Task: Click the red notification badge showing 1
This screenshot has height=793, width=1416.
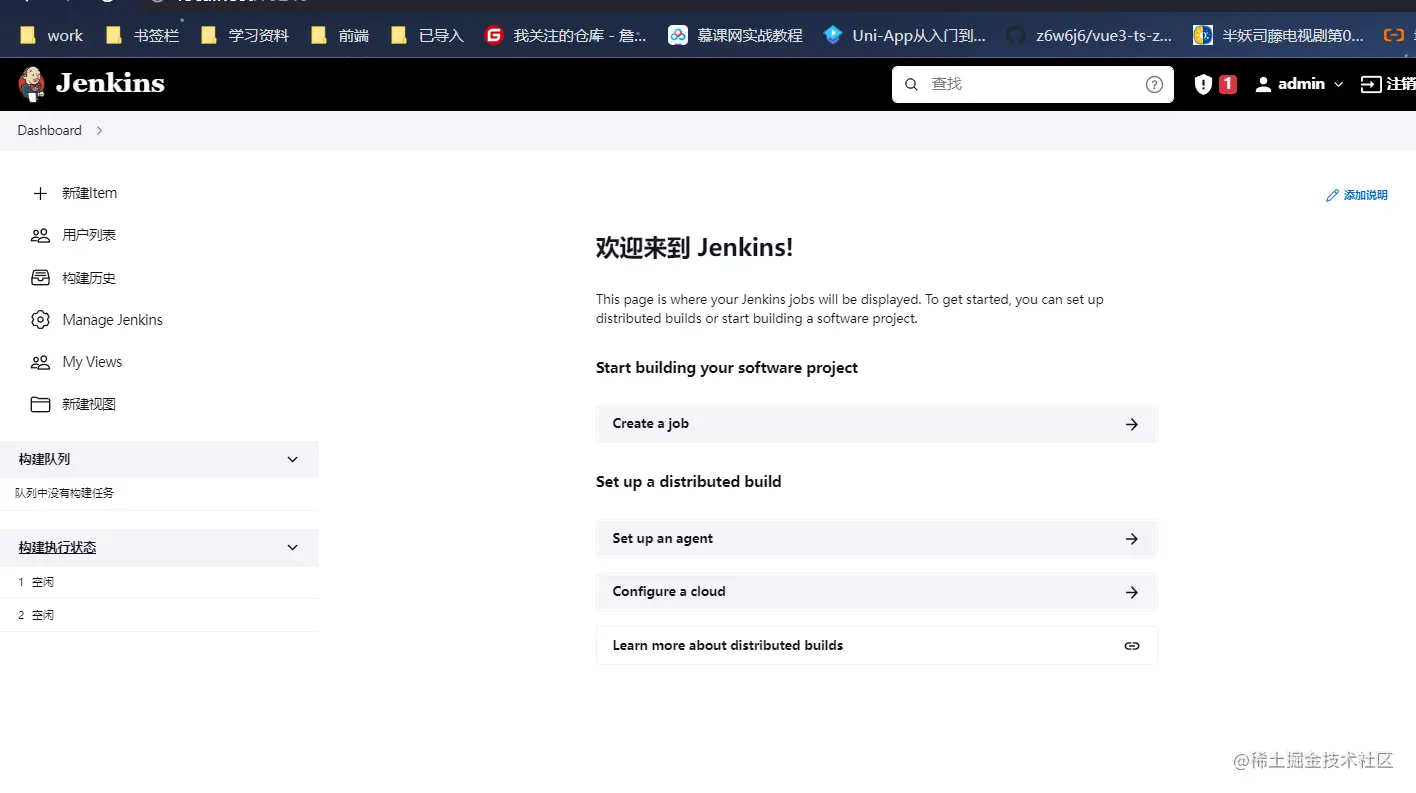Action: coord(1228,84)
